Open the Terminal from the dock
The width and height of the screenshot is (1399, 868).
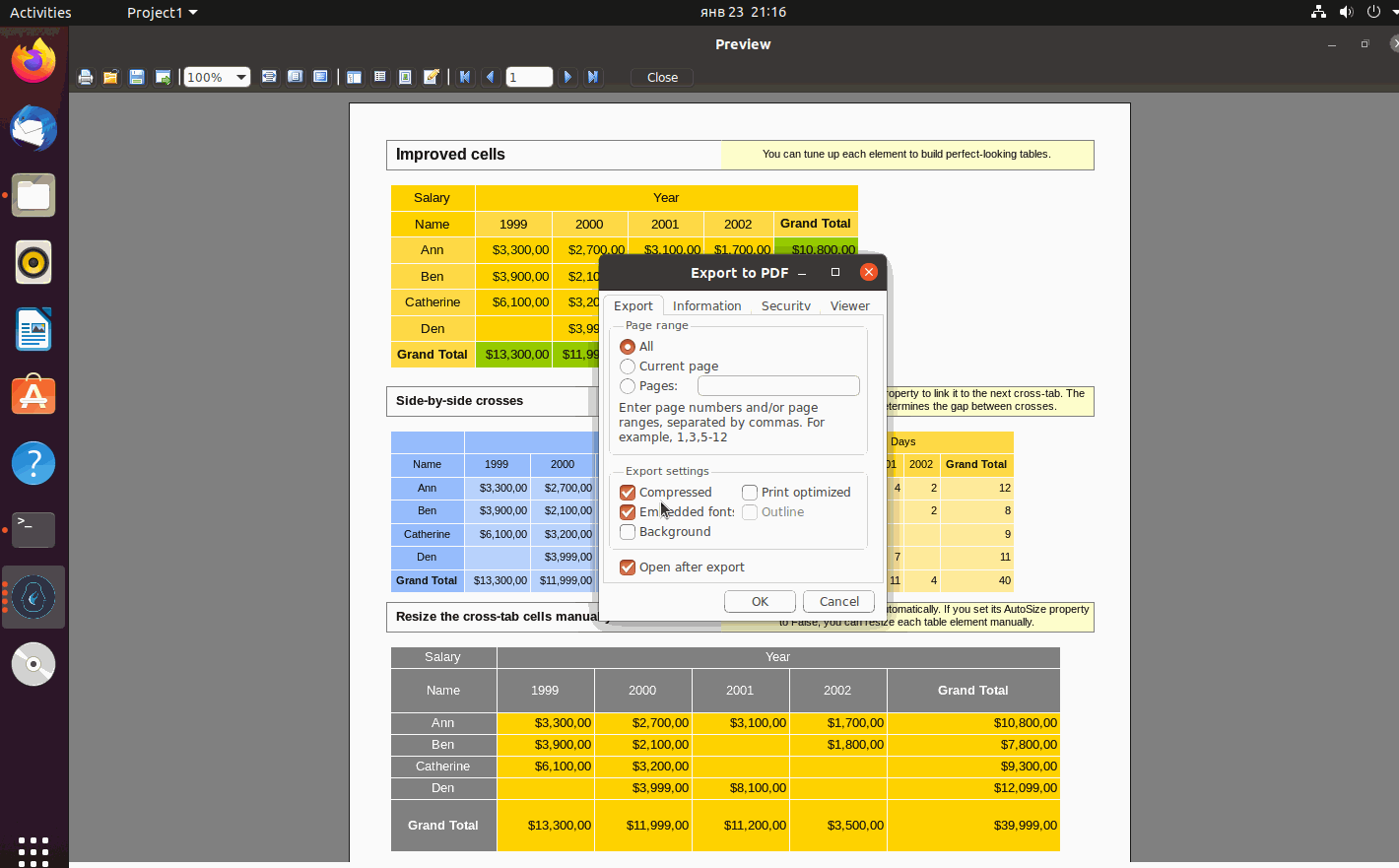[x=33, y=530]
